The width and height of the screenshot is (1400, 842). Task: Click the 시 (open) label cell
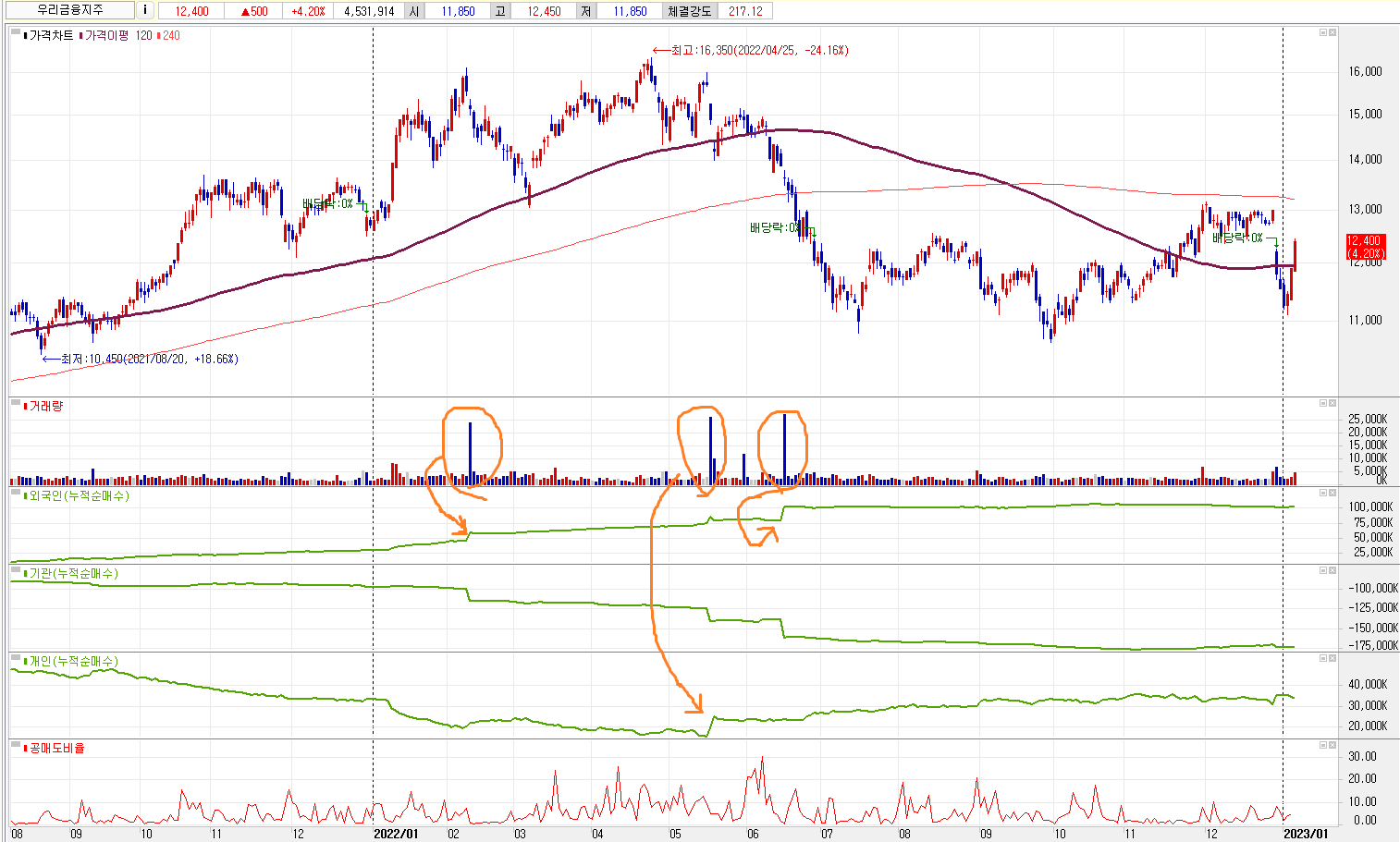(x=414, y=11)
